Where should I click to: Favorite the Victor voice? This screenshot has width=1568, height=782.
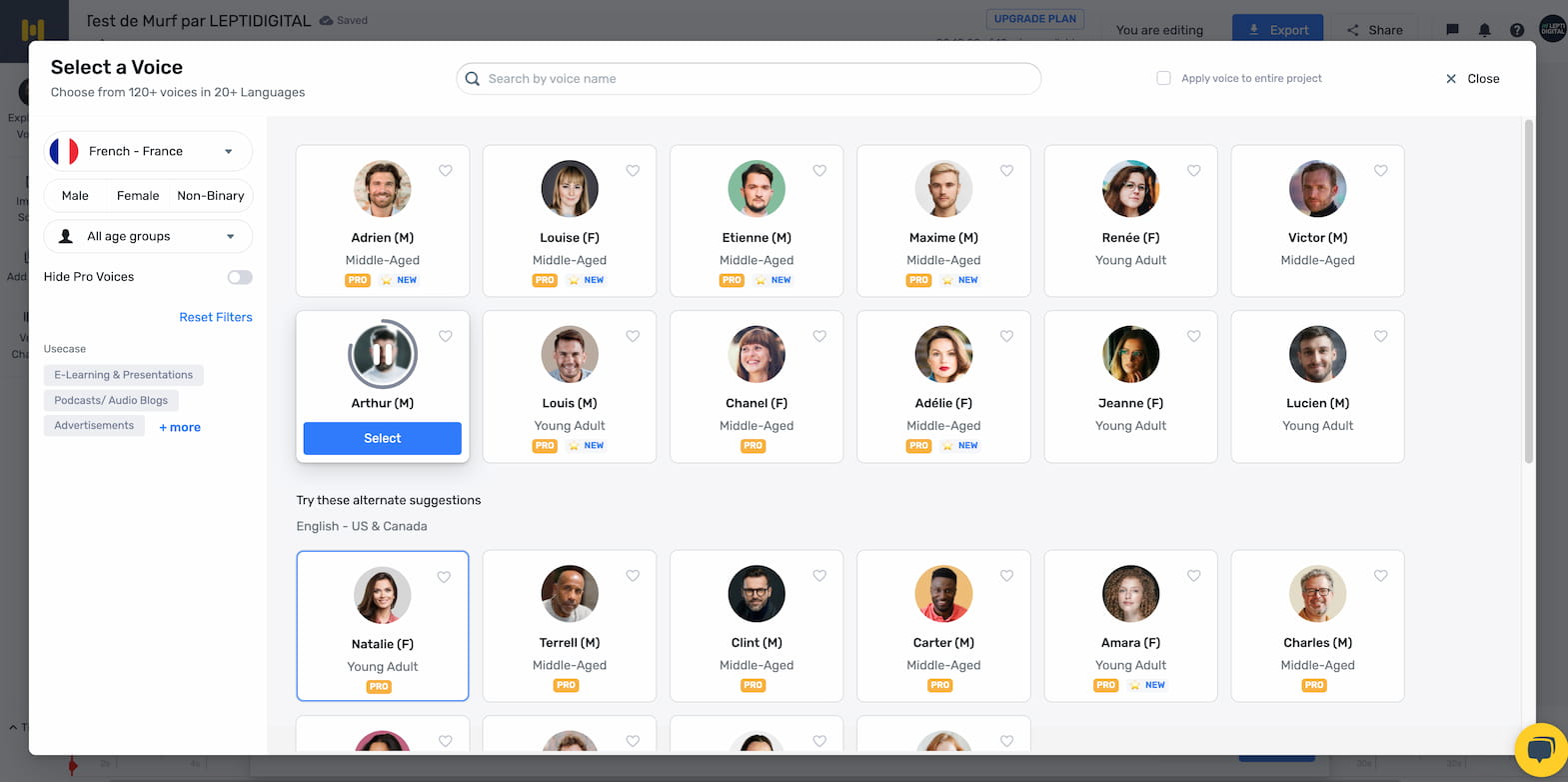(x=1380, y=171)
